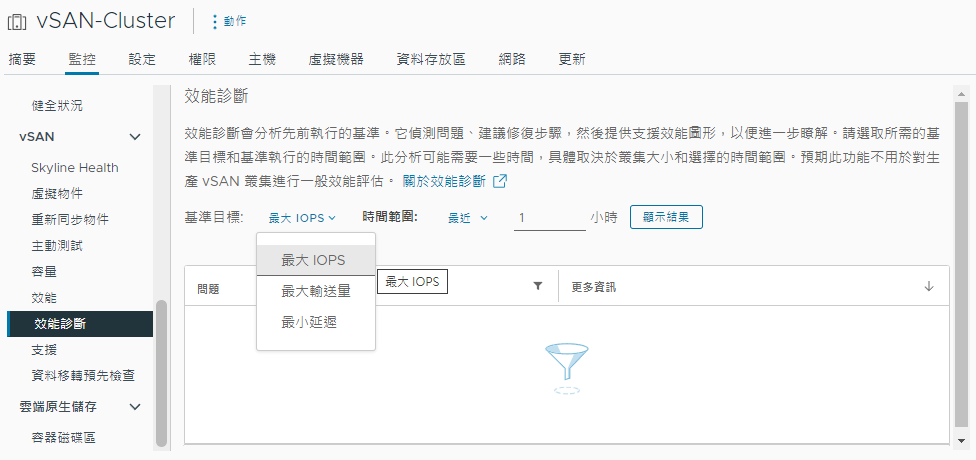Choose 最大輸送量 from the dropdown list
This screenshot has height=460, width=976.
pyautogui.click(x=316, y=291)
